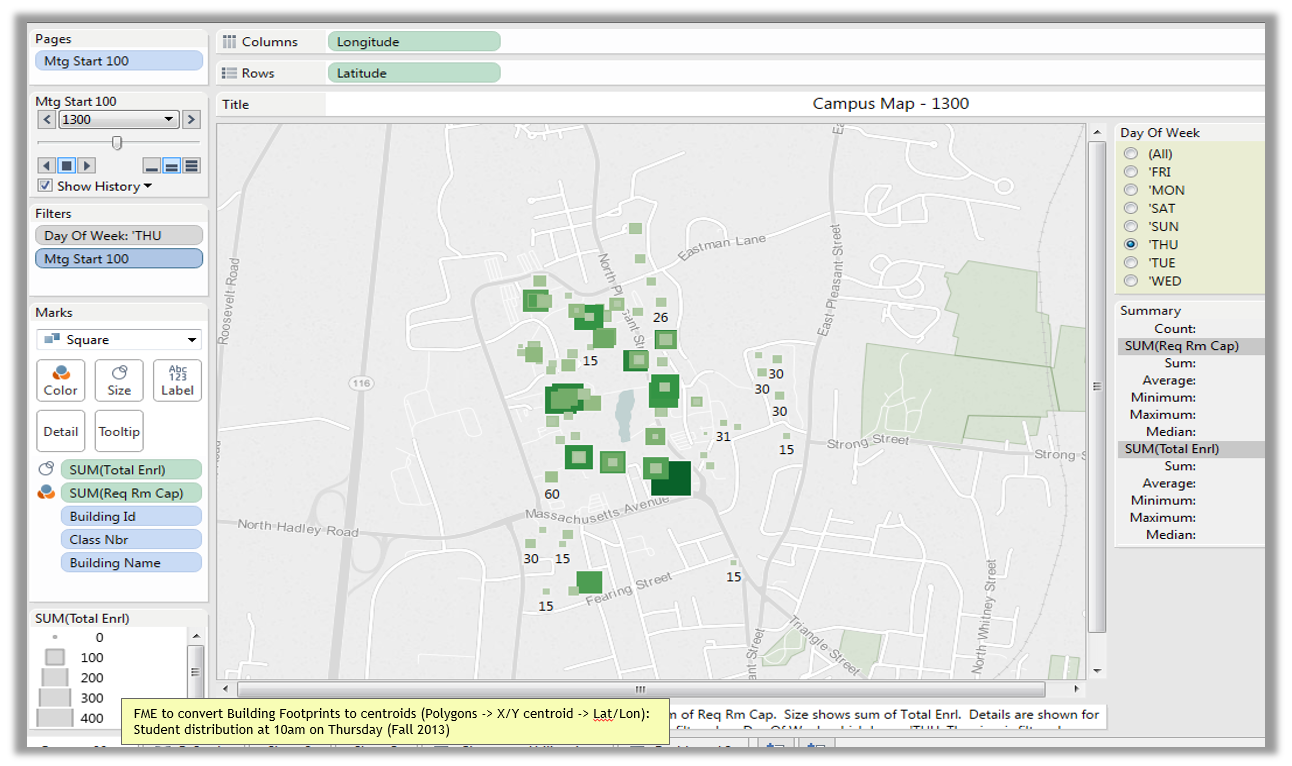Select 'TUE day of week
This screenshot has width=1292, height=766.
click(1131, 263)
